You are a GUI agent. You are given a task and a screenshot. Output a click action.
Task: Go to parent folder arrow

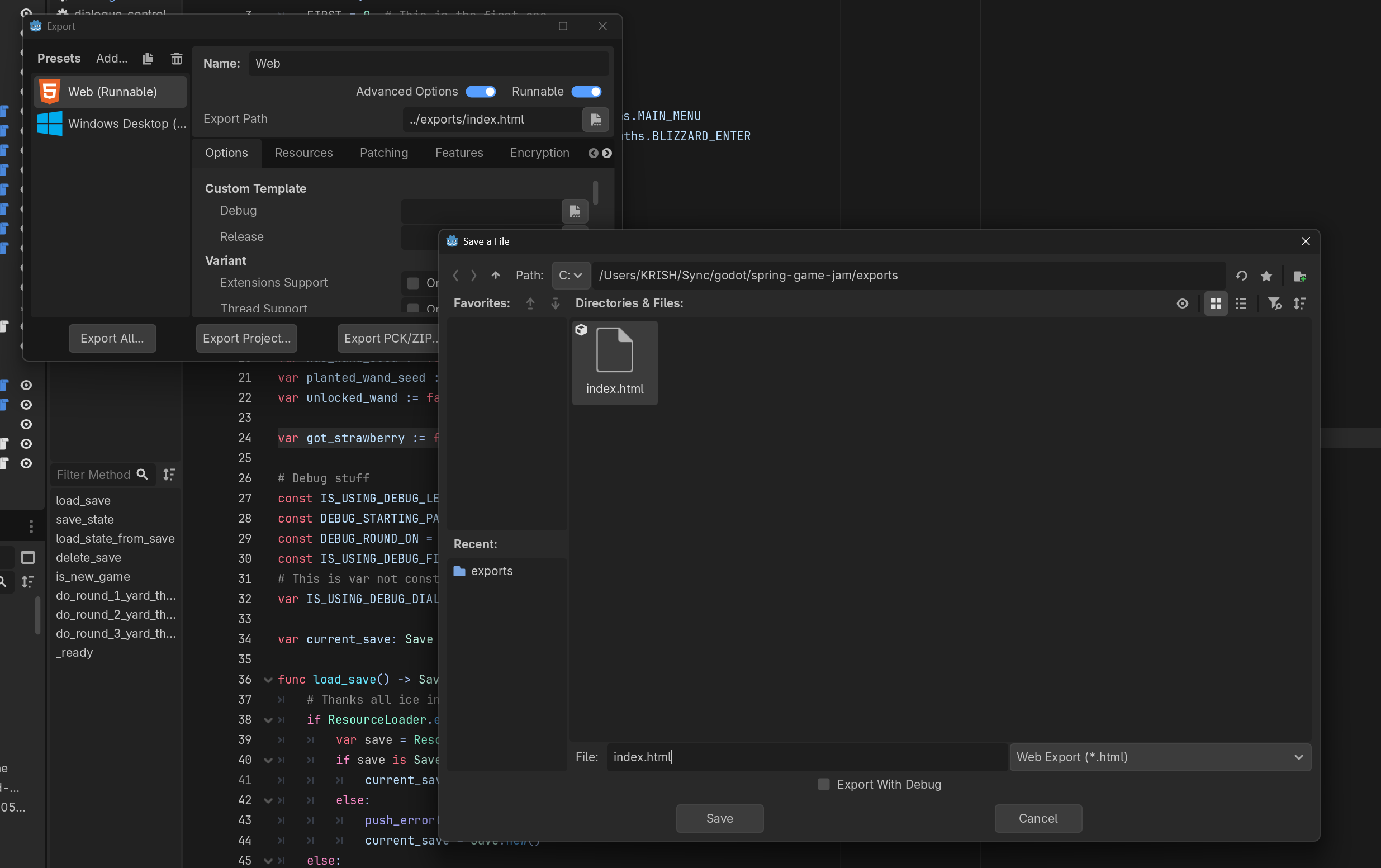point(496,276)
